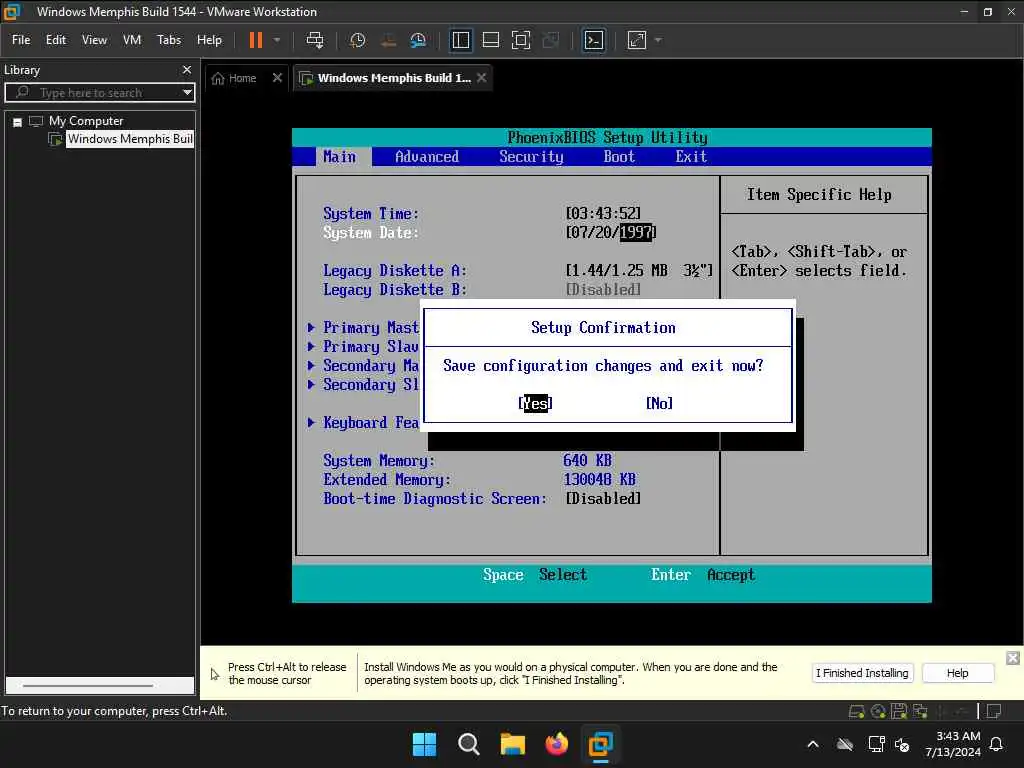Close the install hint bar

(x=1012, y=658)
